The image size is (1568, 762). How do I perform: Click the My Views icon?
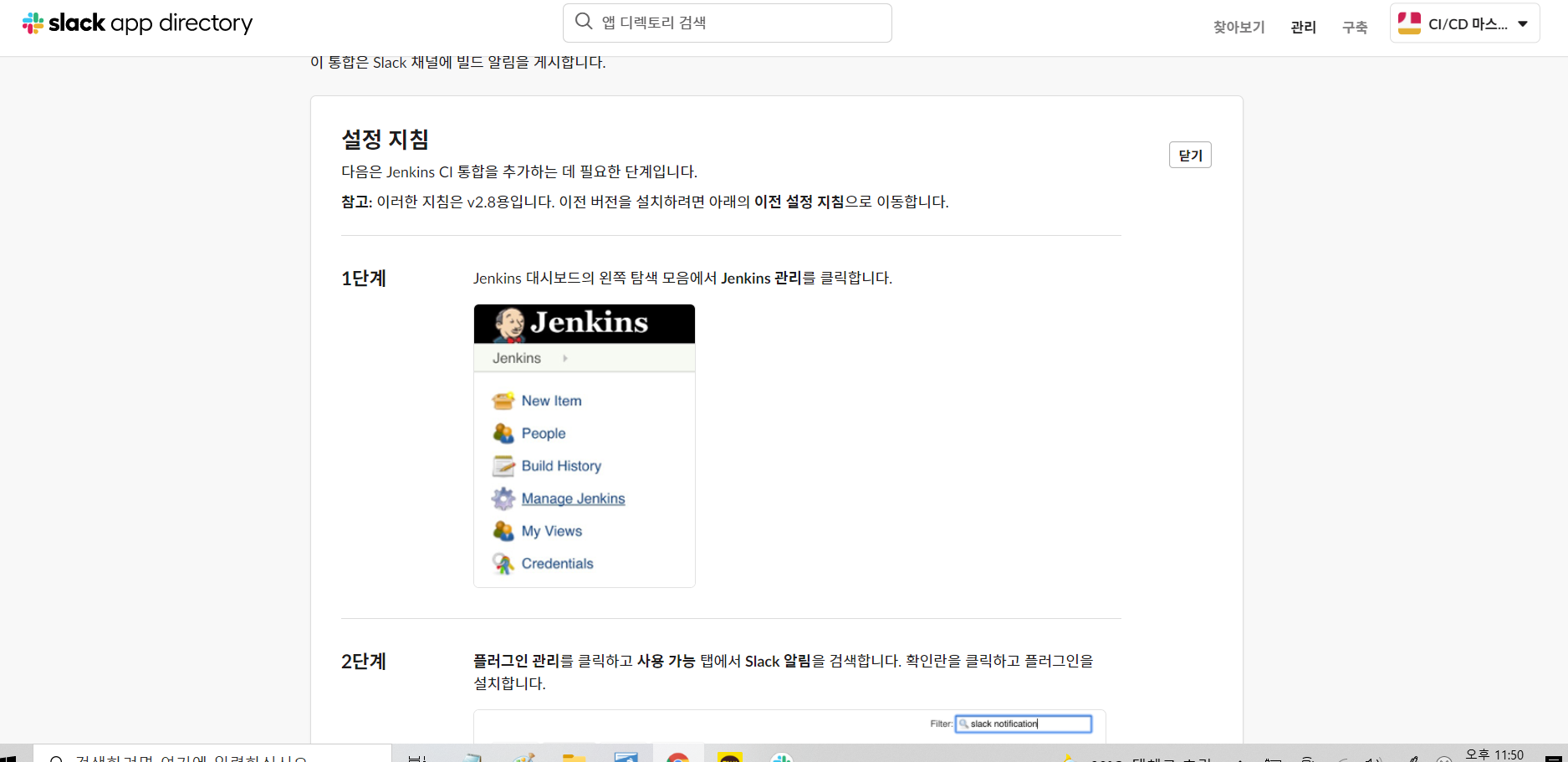coord(503,531)
